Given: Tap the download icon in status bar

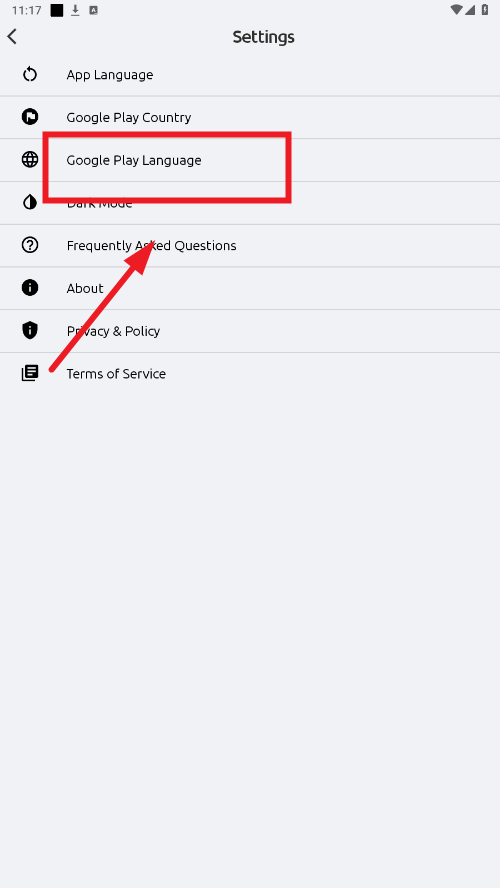Looking at the screenshot, I should [x=75, y=10].
